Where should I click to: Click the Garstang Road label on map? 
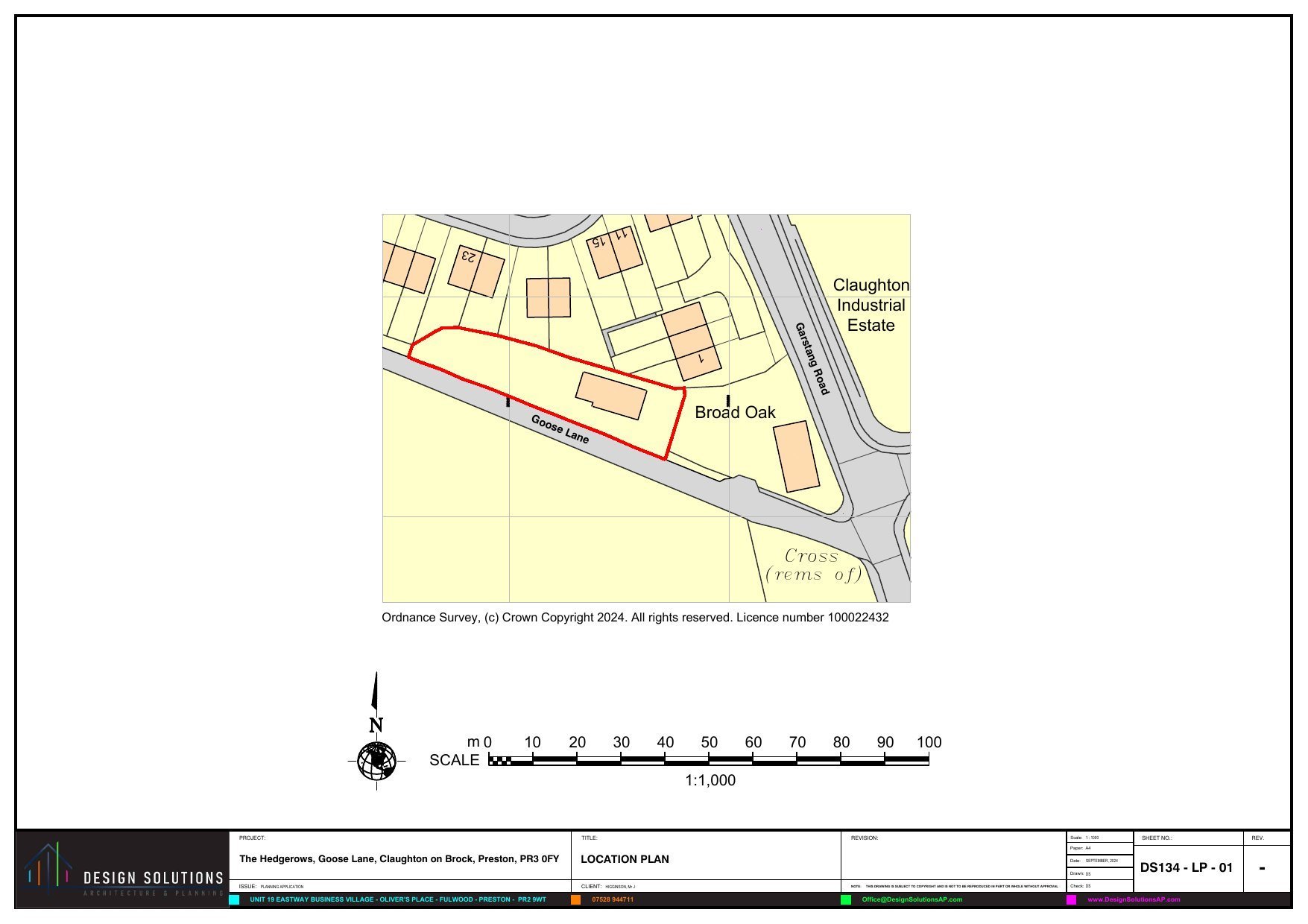coord(812,358)
